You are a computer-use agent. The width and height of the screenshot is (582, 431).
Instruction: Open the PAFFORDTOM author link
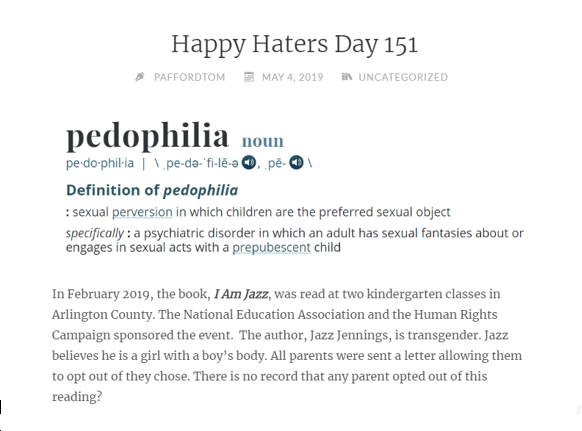[x=190, y=77]
